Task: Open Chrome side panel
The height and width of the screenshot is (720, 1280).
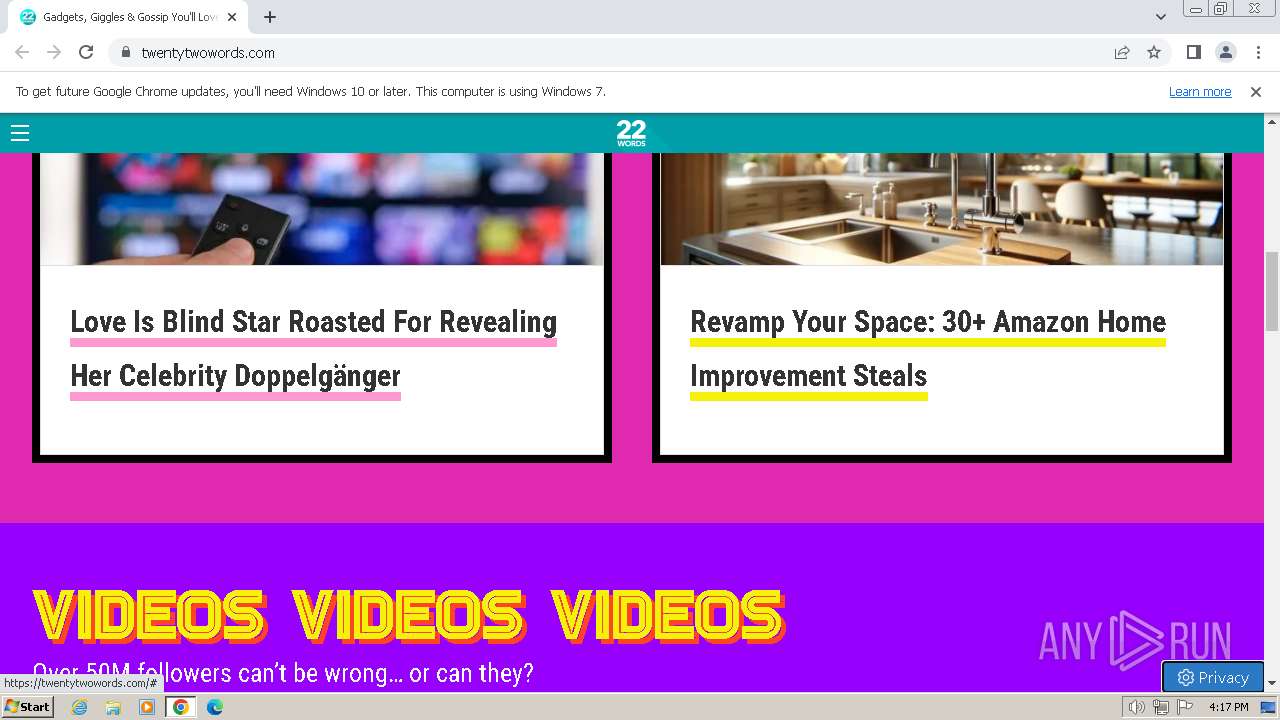Action: [x=1193, y=52]
